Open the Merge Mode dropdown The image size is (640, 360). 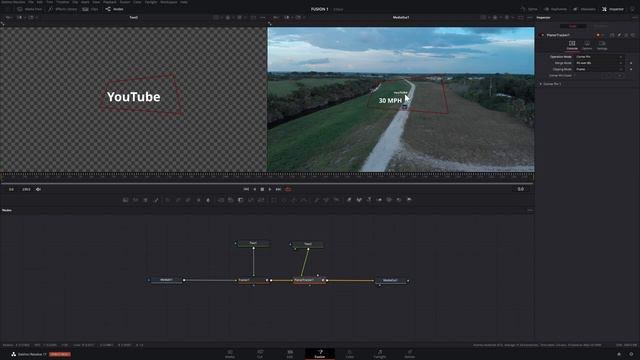[599, 63]
